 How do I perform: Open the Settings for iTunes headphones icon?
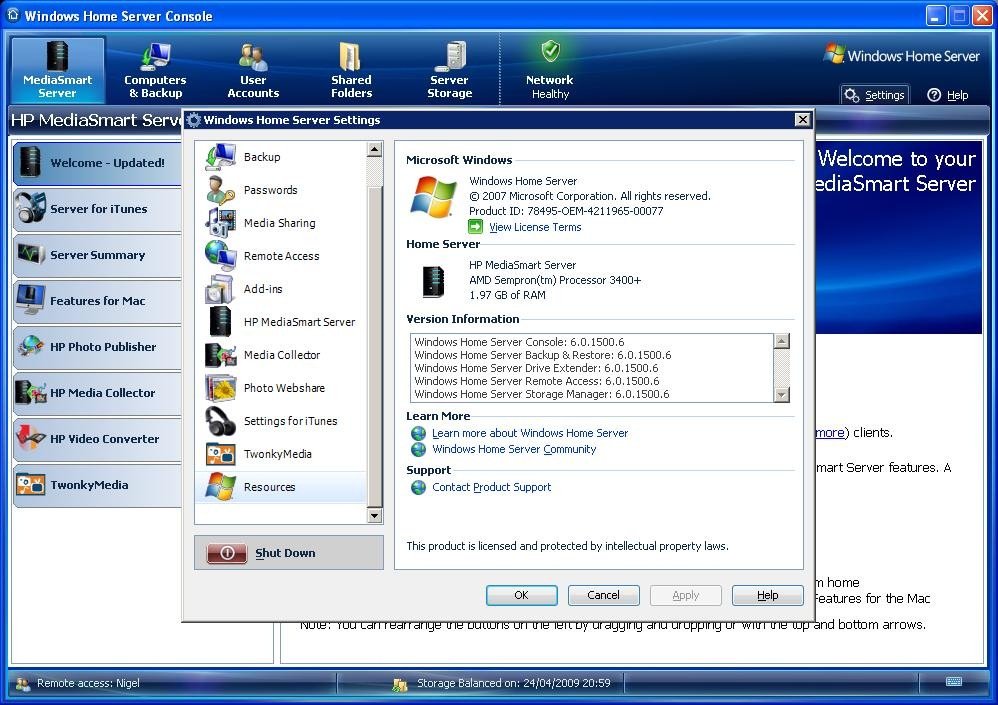pos(220,421)
